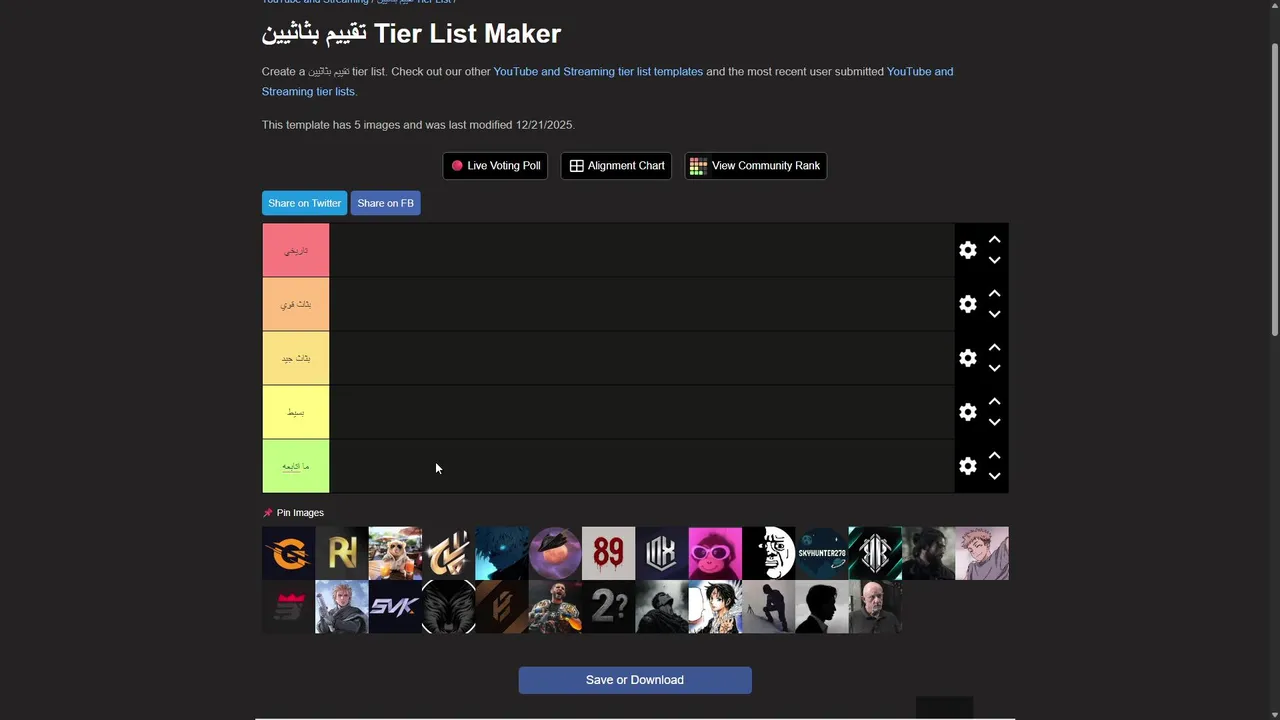Select the black wolf circle image
The height and width of the screenshot is (720, 1280).
pos(448,607)
